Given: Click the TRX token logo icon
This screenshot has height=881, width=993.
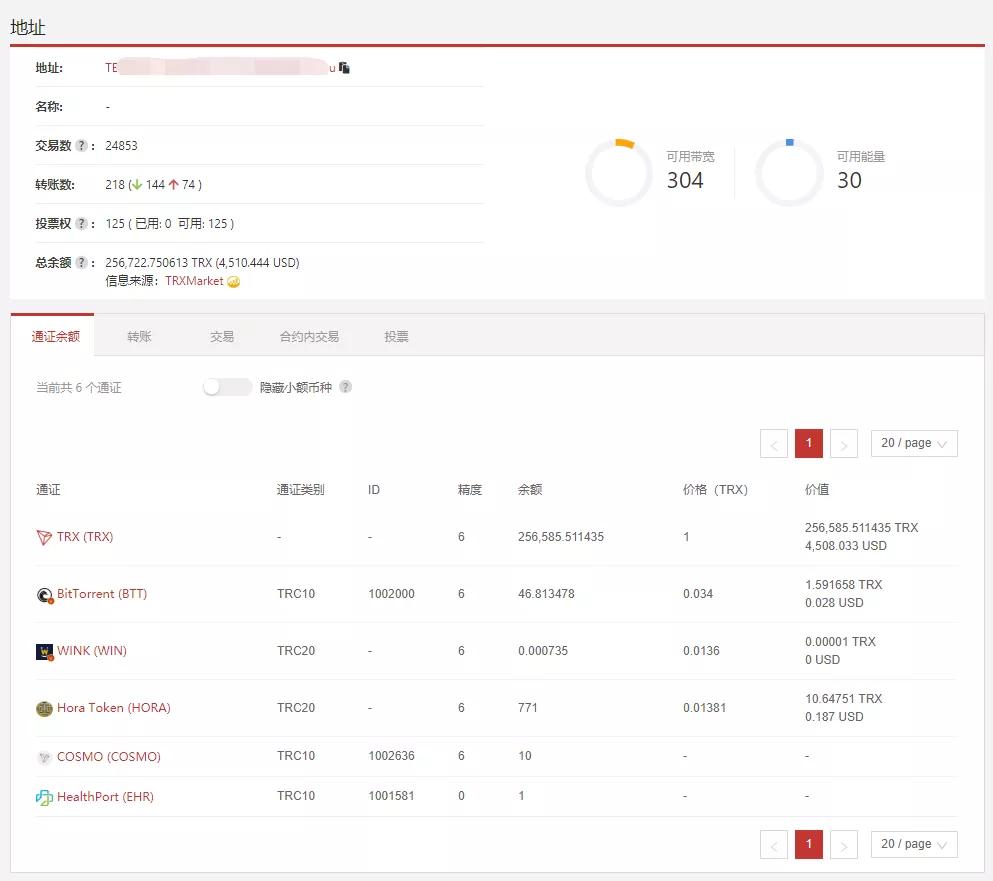Looking at the screenshot, I should [44, 537].
